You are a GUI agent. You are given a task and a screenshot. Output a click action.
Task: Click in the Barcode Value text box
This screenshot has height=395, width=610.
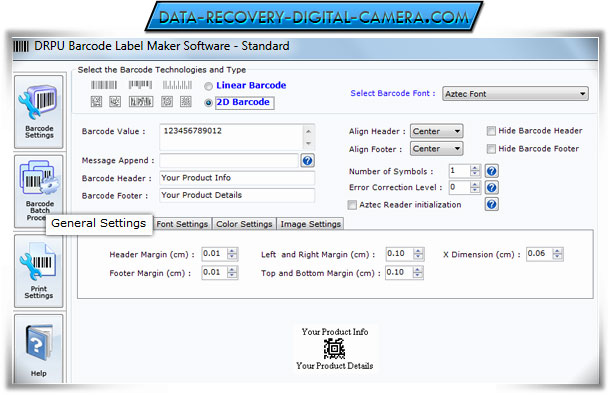tap(231, 137)
